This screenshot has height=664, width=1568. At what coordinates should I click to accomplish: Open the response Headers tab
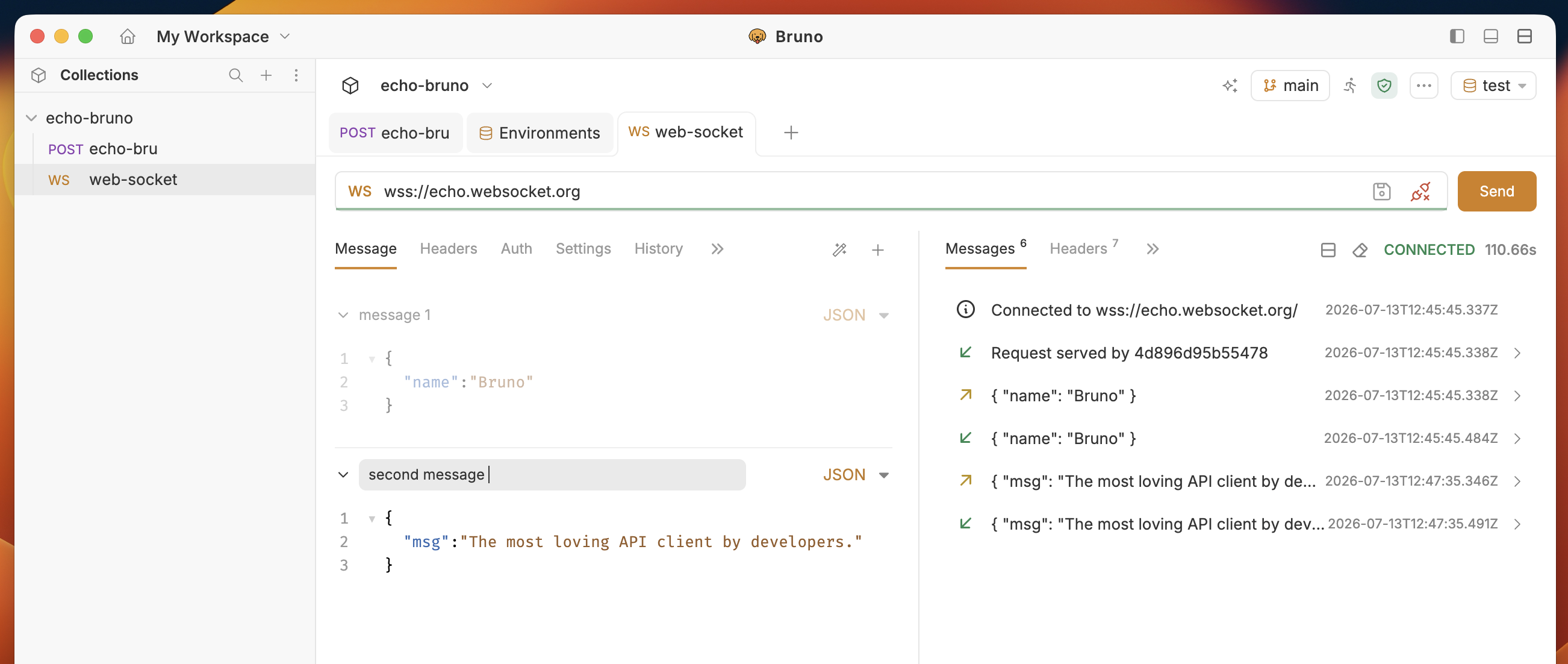pyautogui.click(x=1083, y=248)
